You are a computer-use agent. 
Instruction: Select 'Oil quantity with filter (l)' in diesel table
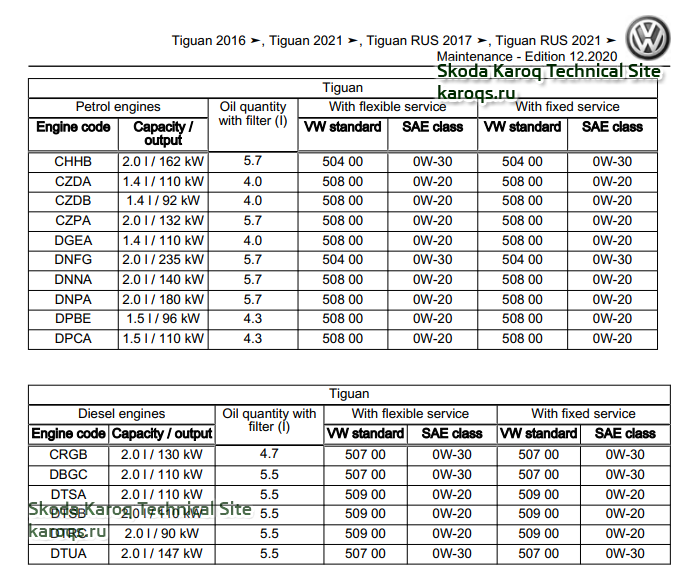pyautogui.click(x=269, y=420)
